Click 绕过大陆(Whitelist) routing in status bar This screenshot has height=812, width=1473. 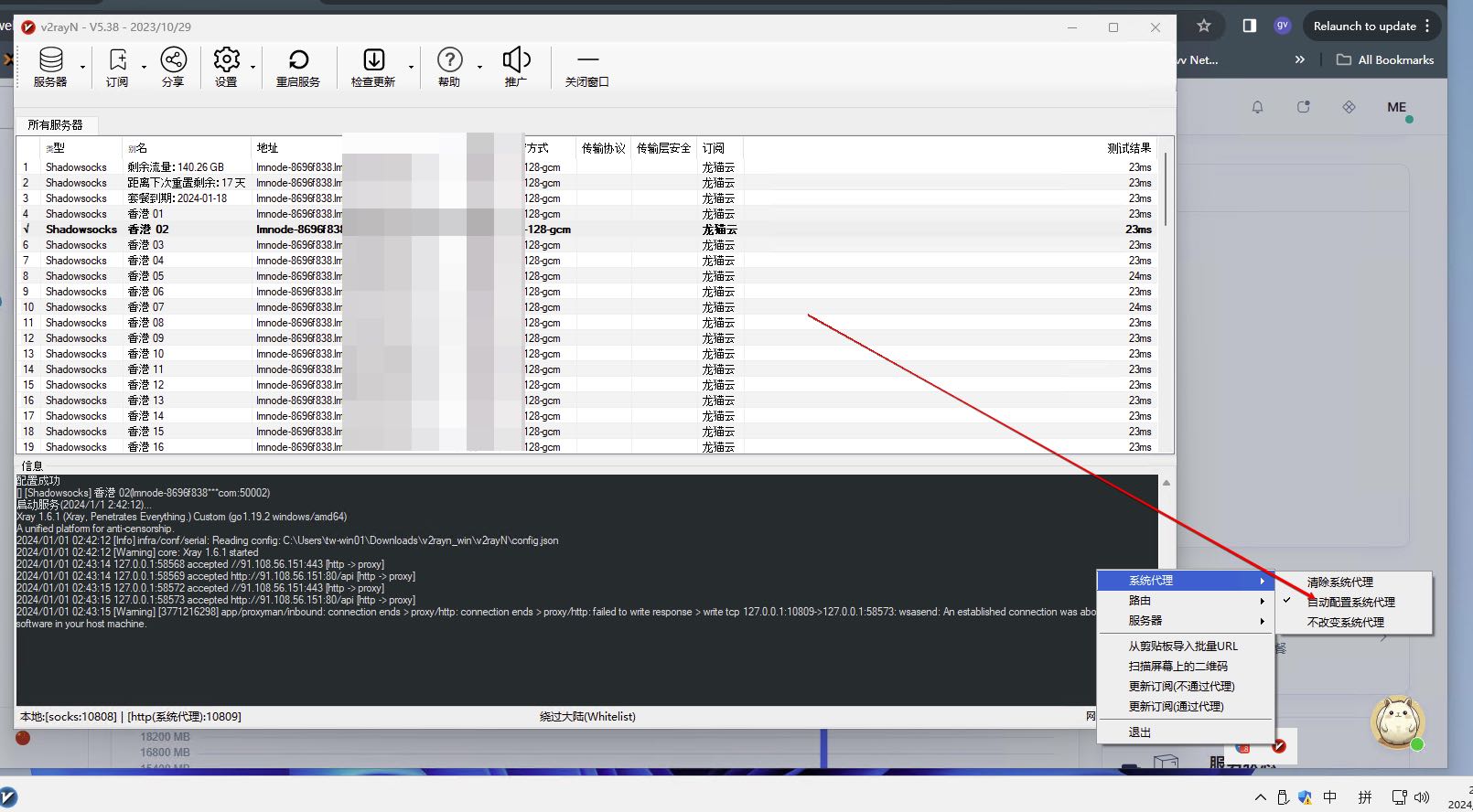587,717
